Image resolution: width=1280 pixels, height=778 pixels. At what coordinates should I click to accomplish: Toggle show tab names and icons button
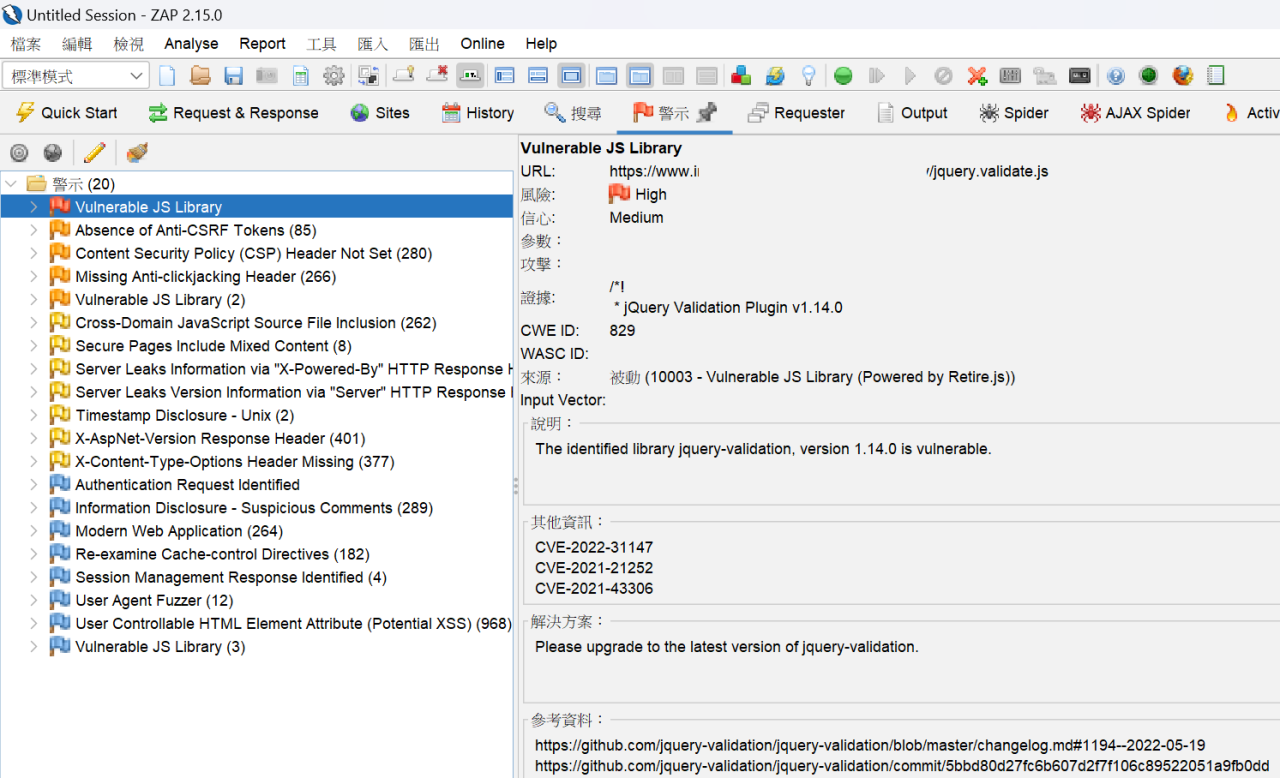[470, 76]
